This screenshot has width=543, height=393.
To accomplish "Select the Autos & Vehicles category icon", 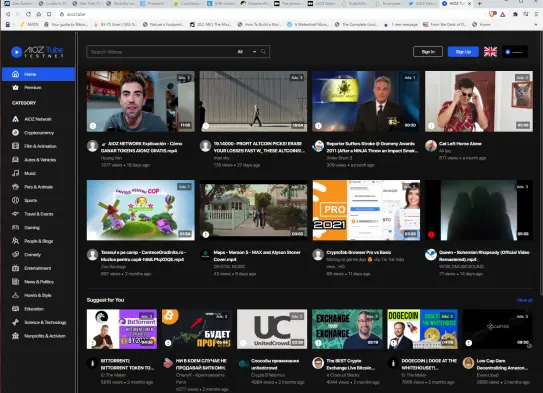I will point(16,160).
